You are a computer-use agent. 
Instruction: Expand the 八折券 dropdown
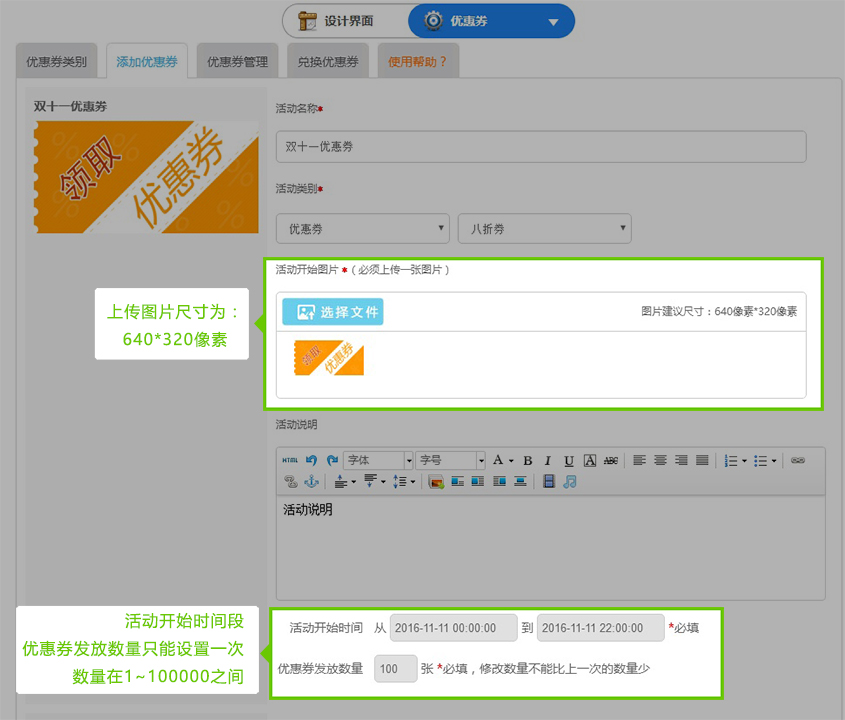pyautogui.click(x=544, y=229)
